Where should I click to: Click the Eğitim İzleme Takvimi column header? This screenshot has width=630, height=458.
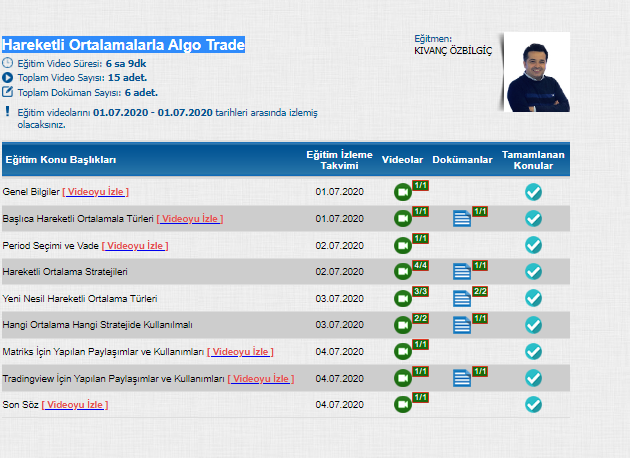340,160
